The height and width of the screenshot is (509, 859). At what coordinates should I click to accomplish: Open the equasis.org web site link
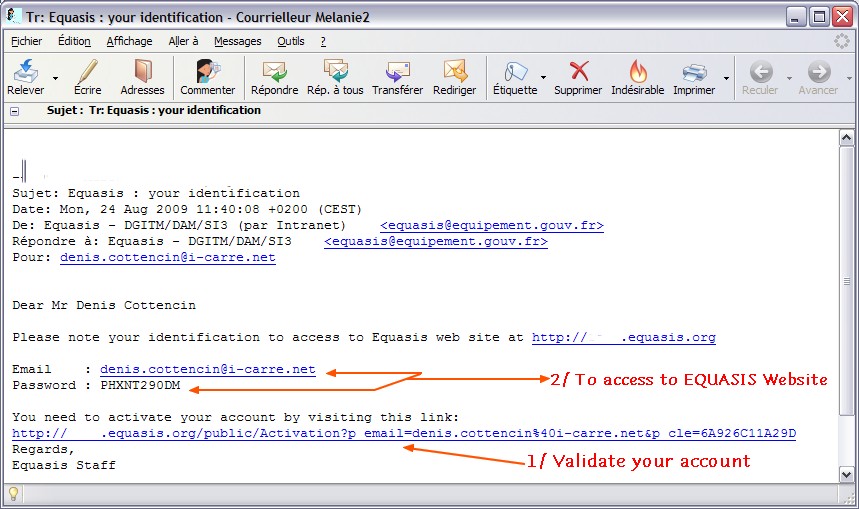click(x=624, y=337)
